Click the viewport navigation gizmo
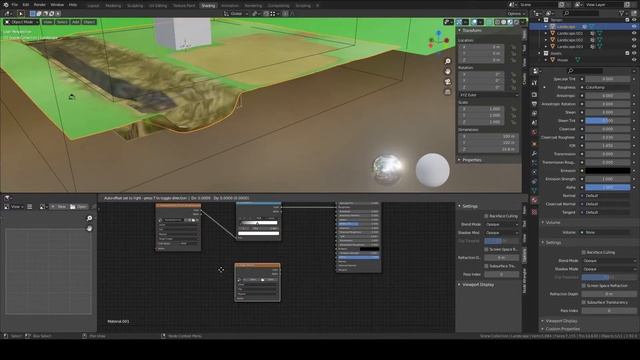The width and height of the screenshot is (640, 360). (439, 40)
